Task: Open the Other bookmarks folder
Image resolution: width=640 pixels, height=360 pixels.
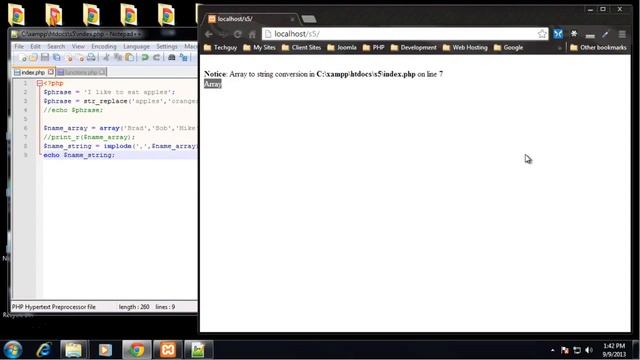Action: point(598,48)
